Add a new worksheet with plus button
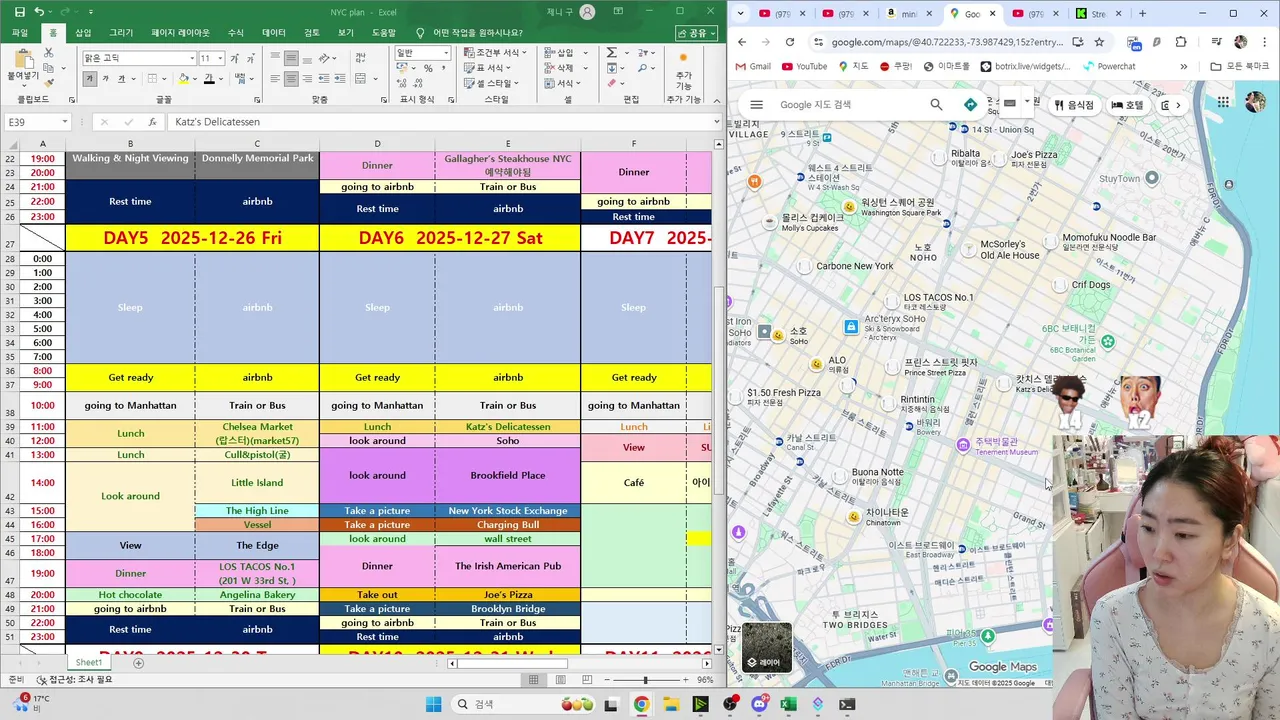 138,663
